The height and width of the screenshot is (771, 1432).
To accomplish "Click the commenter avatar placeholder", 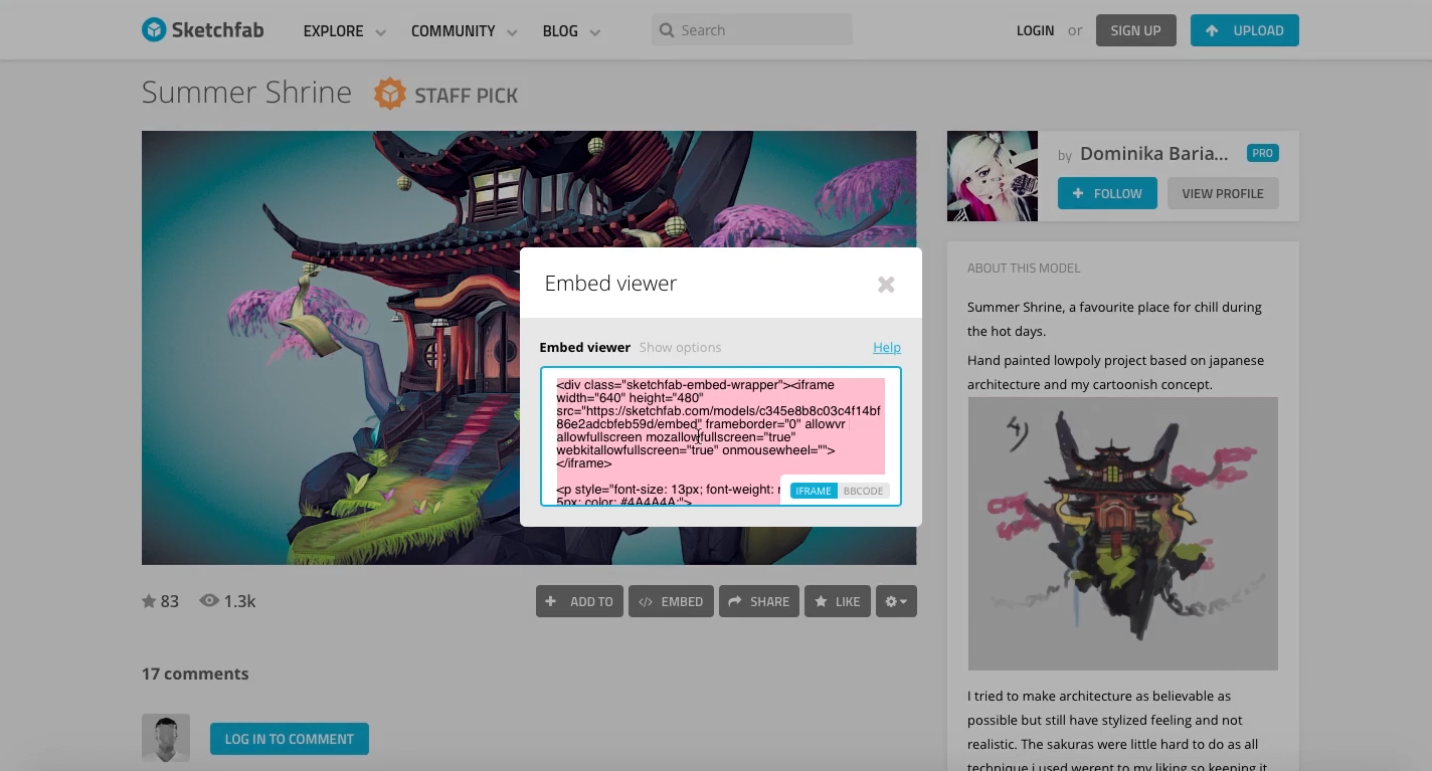I will coord(166,738).
